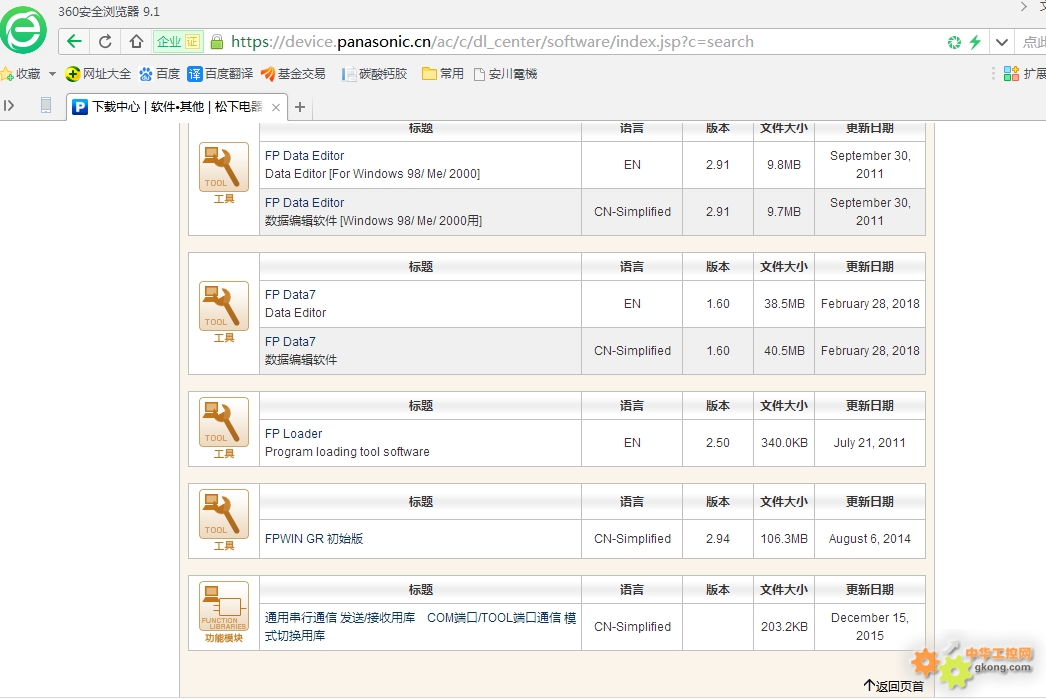Click the 9.8MB file size cell
Image resolution: width=1046 pixels, height=699 pixels.
click(784, 165)
